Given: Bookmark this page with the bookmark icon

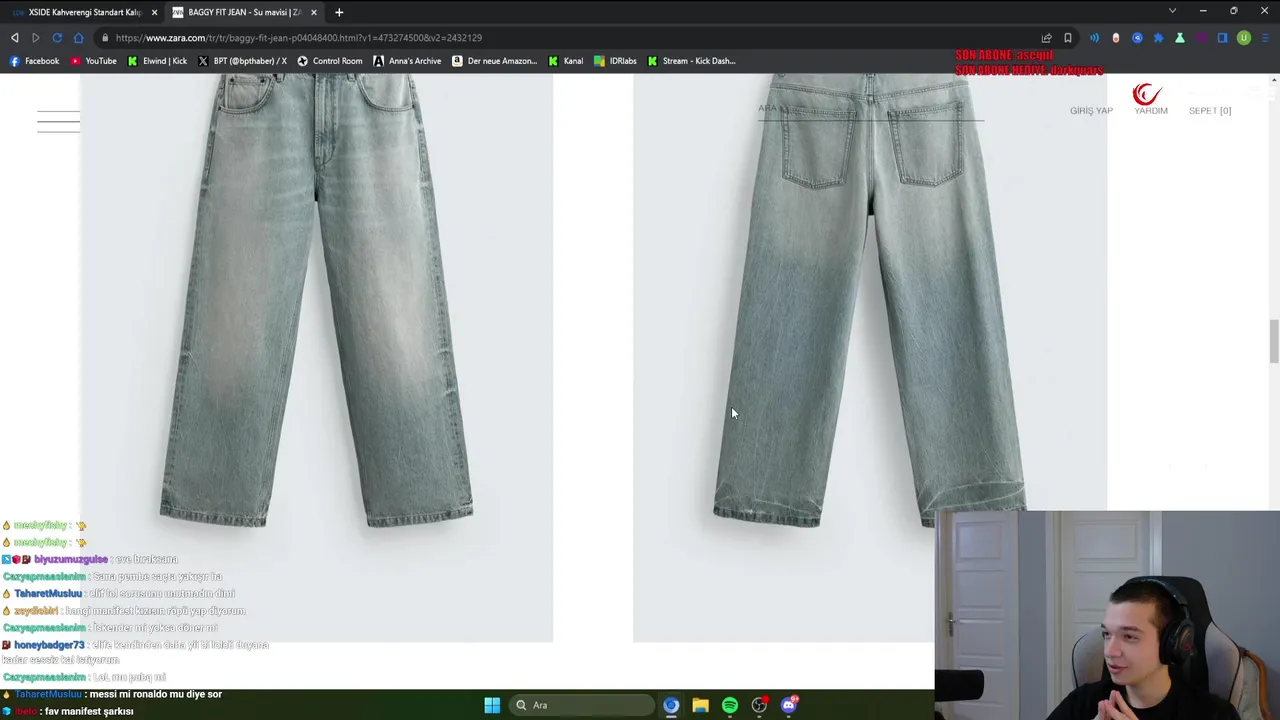Looking at the screenshot, I should point(1068,38).
